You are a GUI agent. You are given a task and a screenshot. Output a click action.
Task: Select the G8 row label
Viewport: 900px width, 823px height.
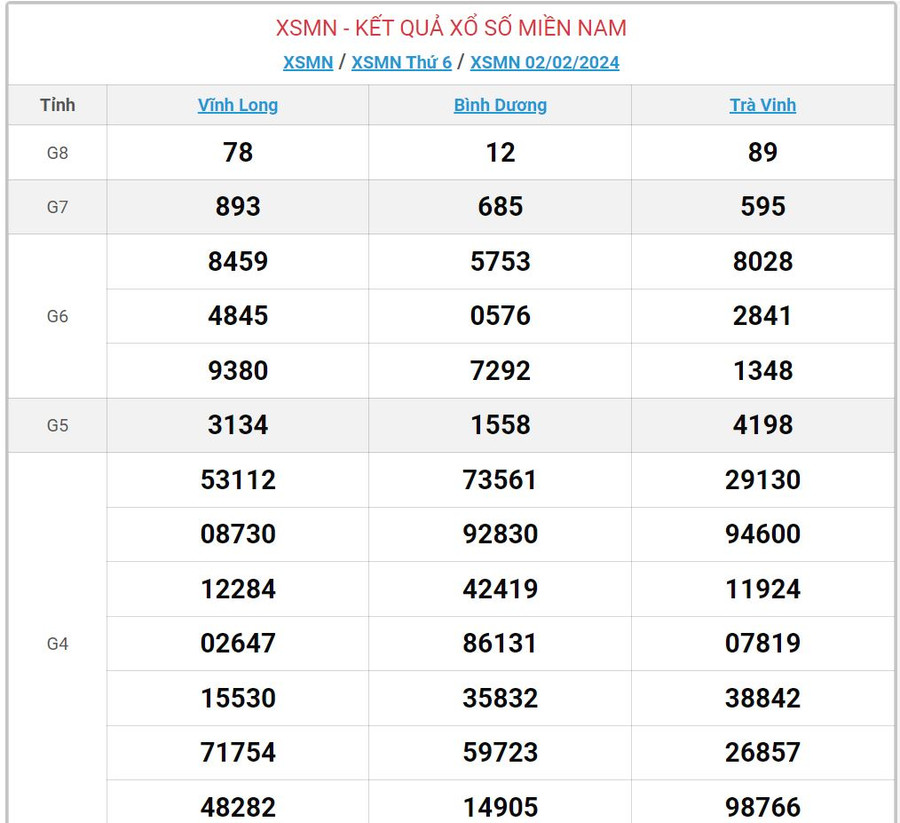click(57, 153)
